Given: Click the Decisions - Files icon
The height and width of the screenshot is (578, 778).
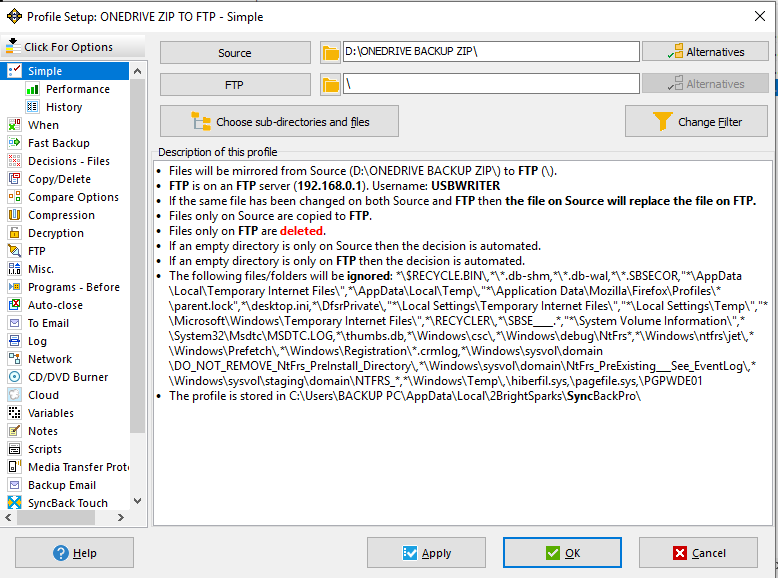Looking at the screenshot, I should [x=14, y=161].
